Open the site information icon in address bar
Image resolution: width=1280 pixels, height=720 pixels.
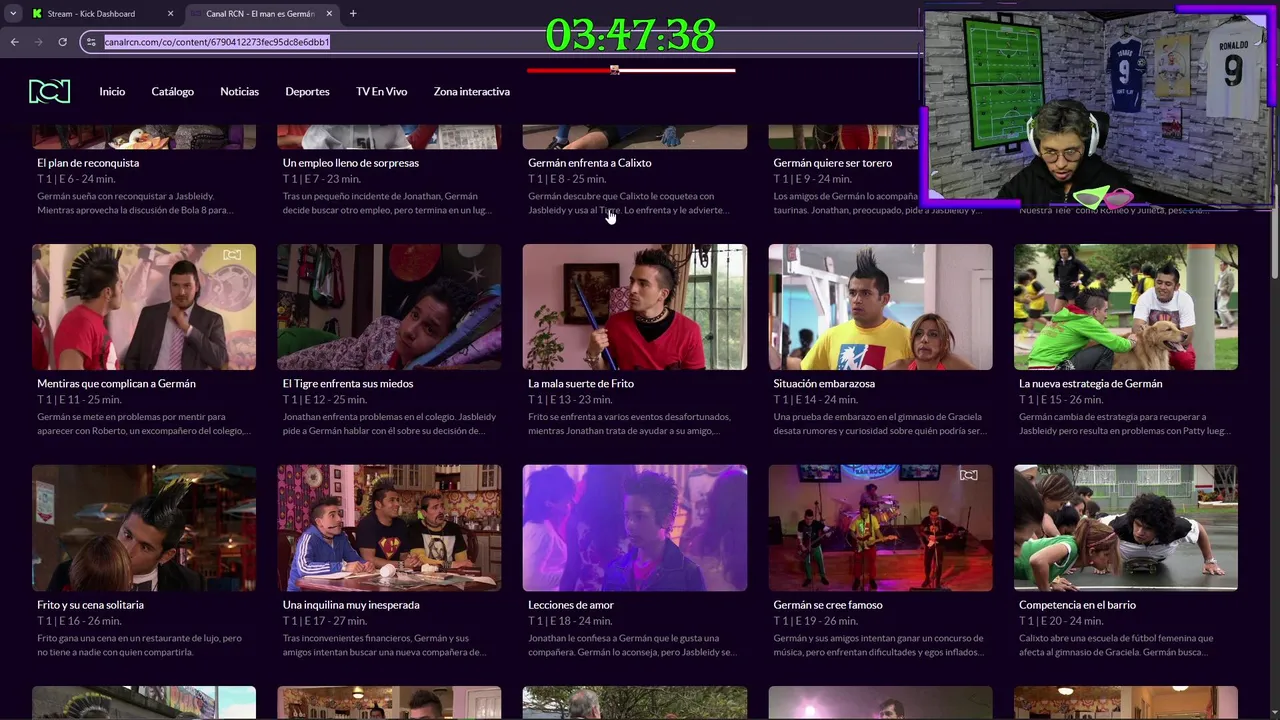(x=91, y=42)
